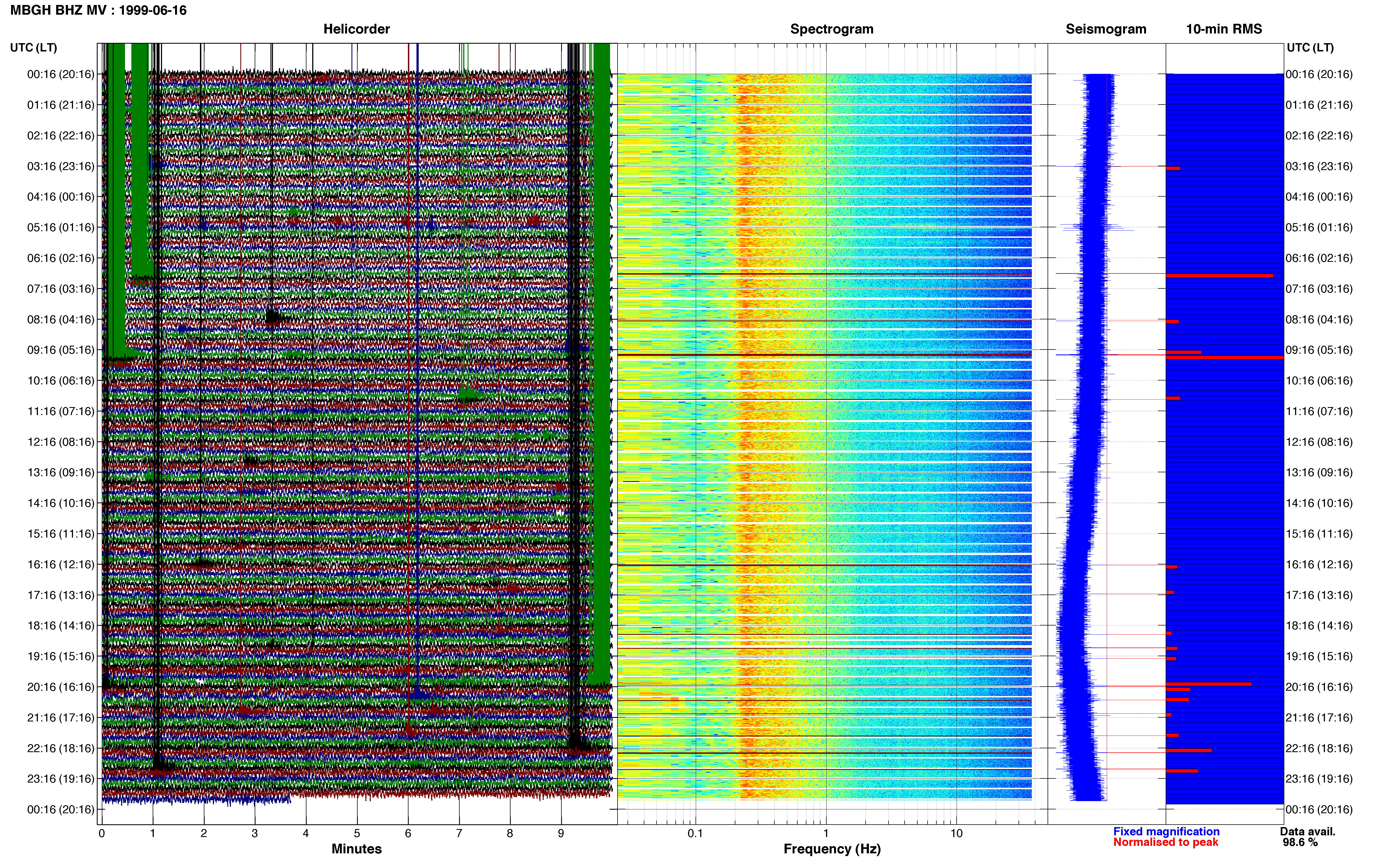Click the red RMS bar at 22:16
Image resolution: width=1388 pixels, height=868 pixels.
[1189, 750]
